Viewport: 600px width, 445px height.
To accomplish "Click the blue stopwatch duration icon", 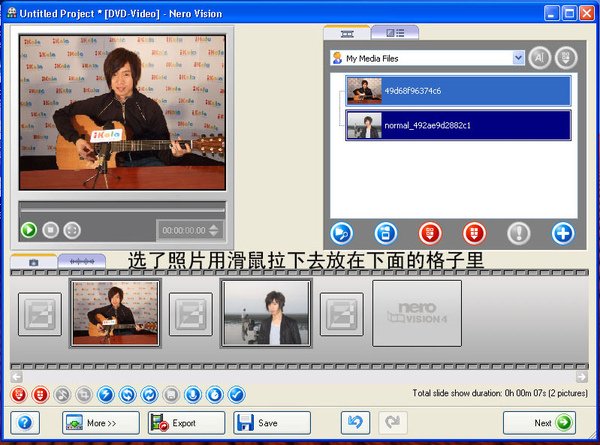I will point(215,394).
